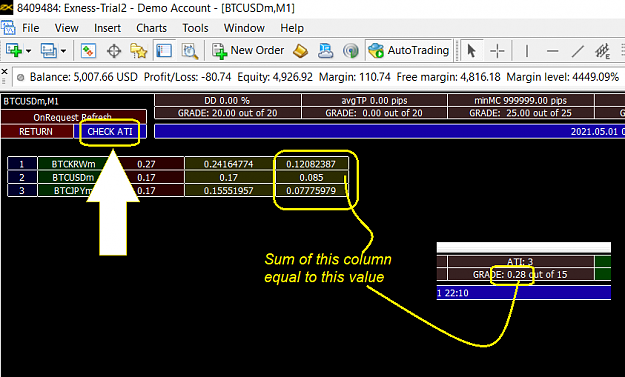Viewport: 625px width, 377px height.
Task: Click the 0.07775979 value cell
Action: tap(311, 190)
